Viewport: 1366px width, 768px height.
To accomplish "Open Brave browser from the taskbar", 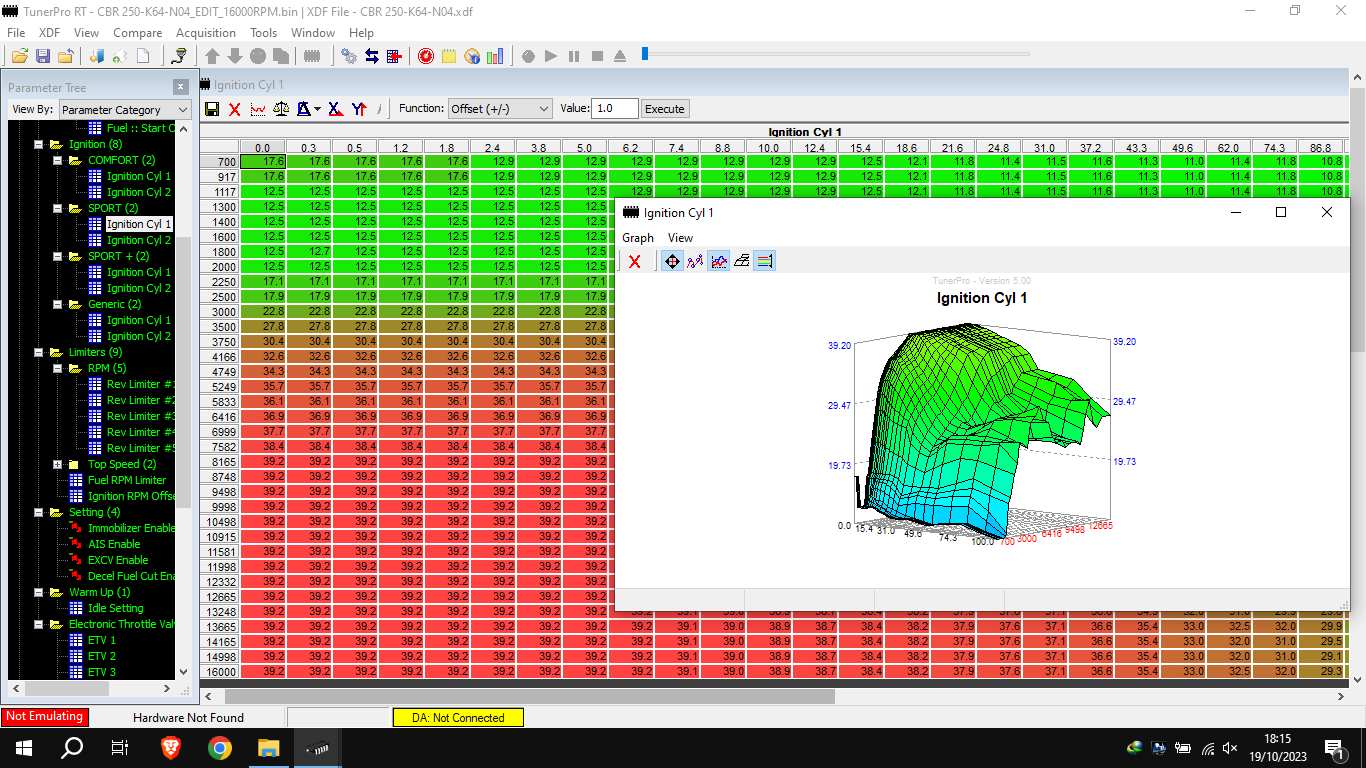I will tap(172, 748).
